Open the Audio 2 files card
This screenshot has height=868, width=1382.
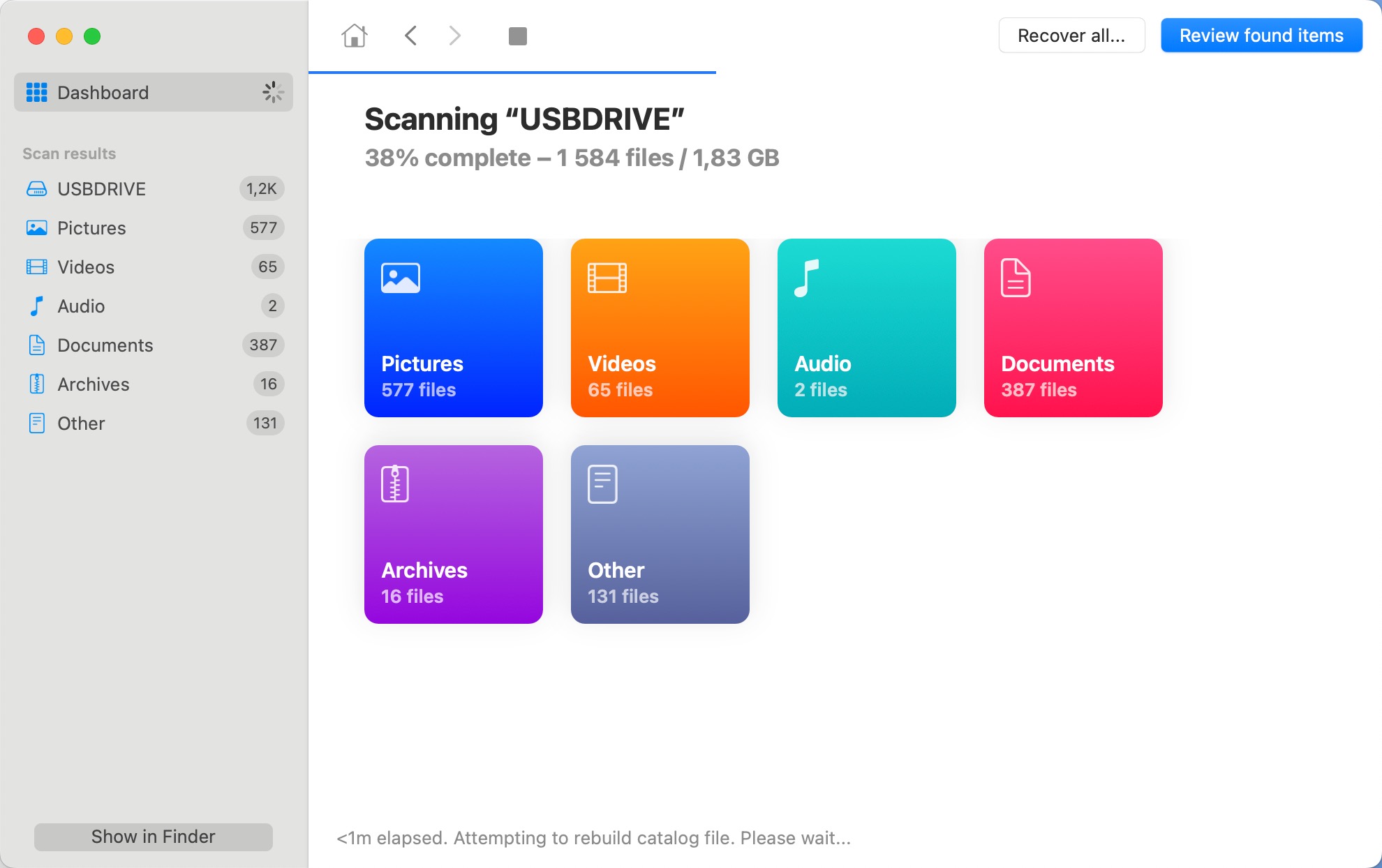tap(867, 328)
